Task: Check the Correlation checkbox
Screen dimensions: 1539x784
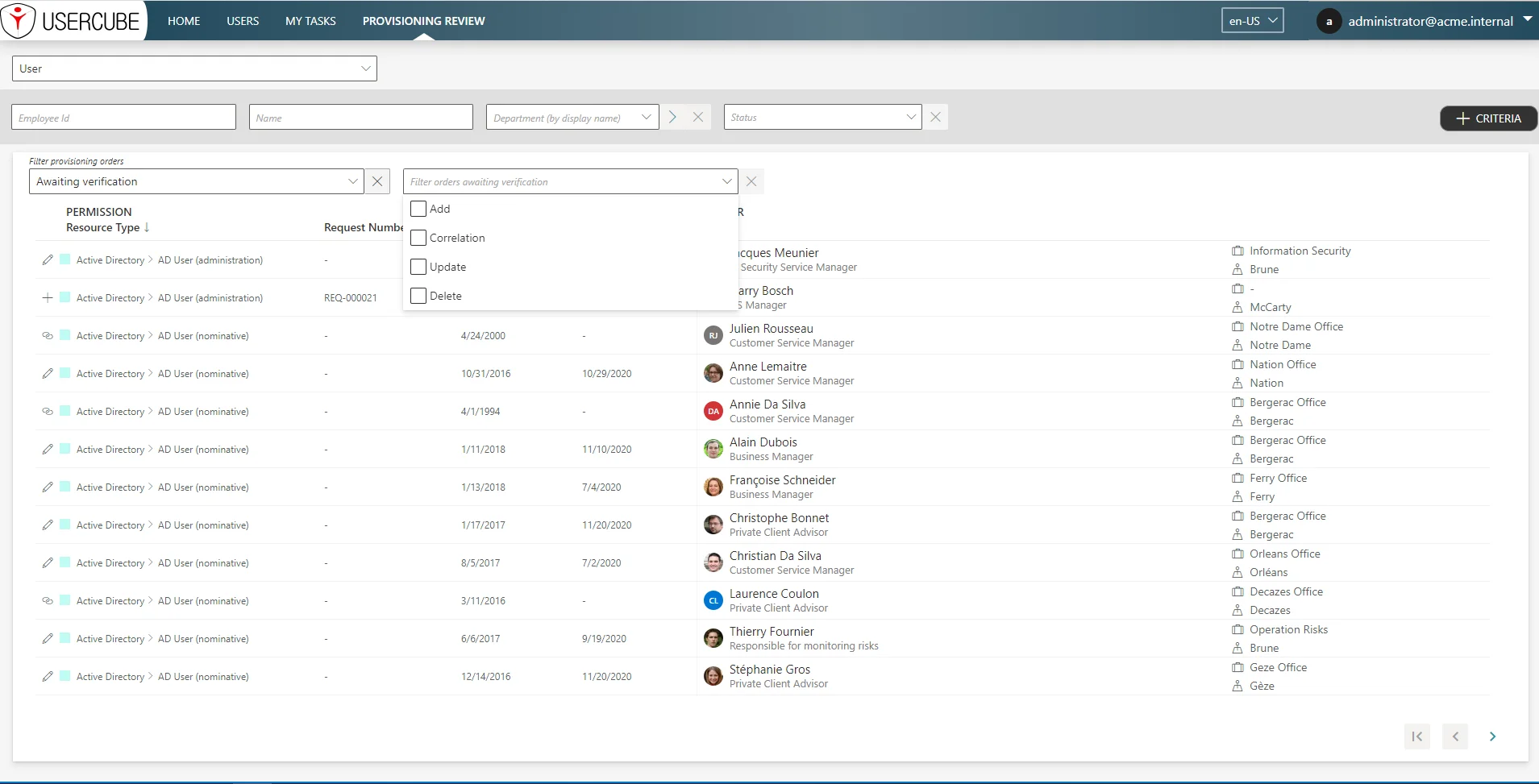Action: 418,238
